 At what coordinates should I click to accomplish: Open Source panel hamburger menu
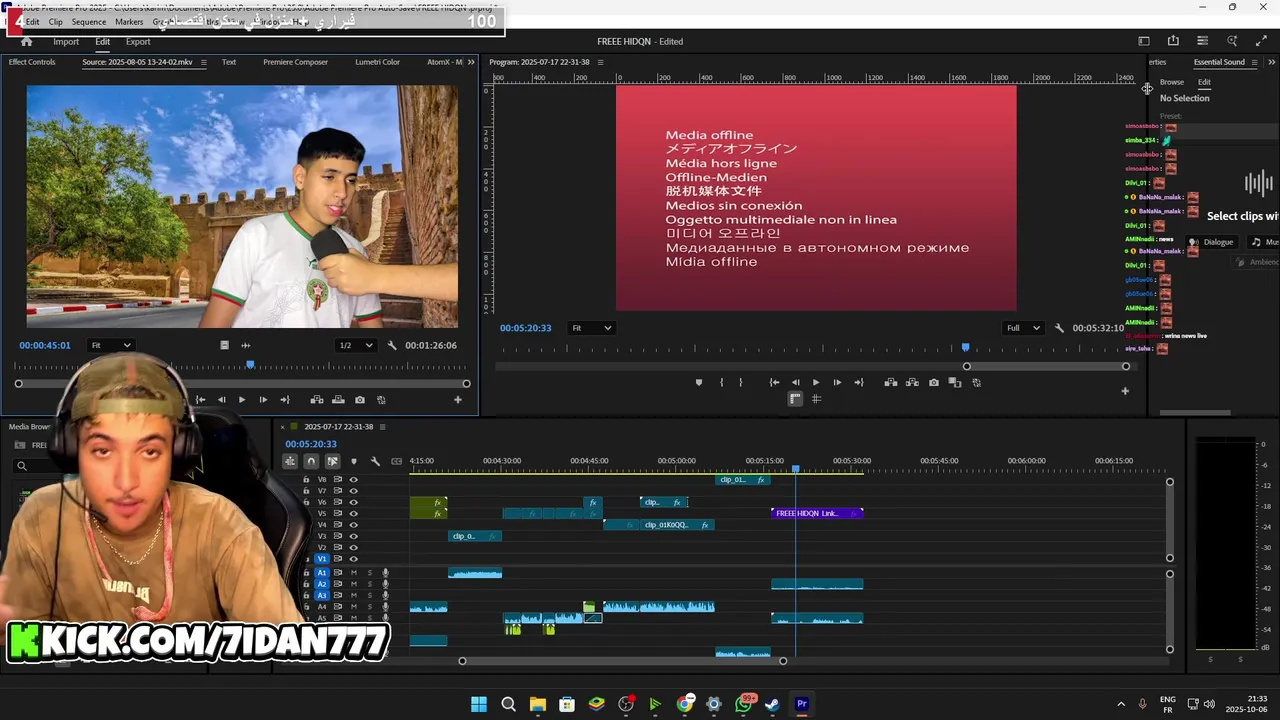click(204, 62)
